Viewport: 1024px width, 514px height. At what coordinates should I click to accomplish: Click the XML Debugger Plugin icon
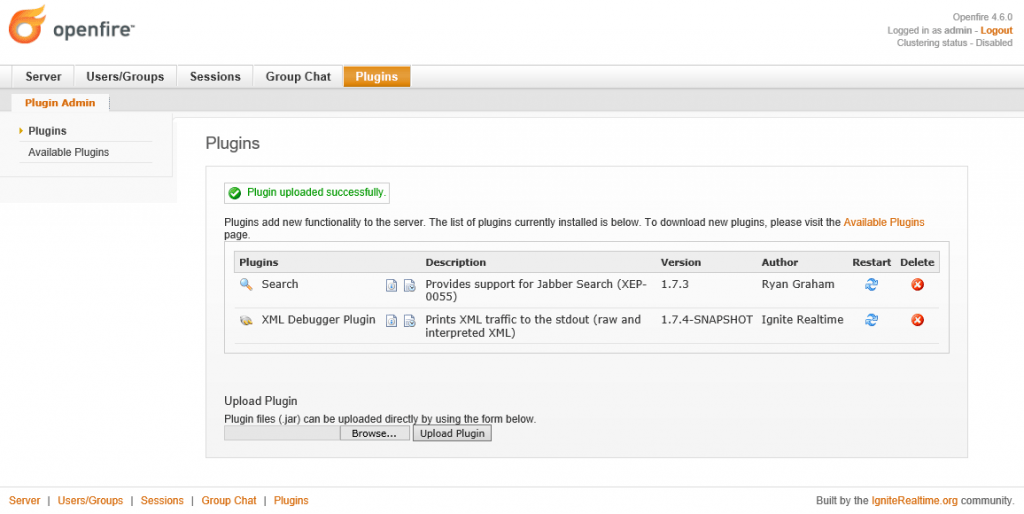(246, 320)
